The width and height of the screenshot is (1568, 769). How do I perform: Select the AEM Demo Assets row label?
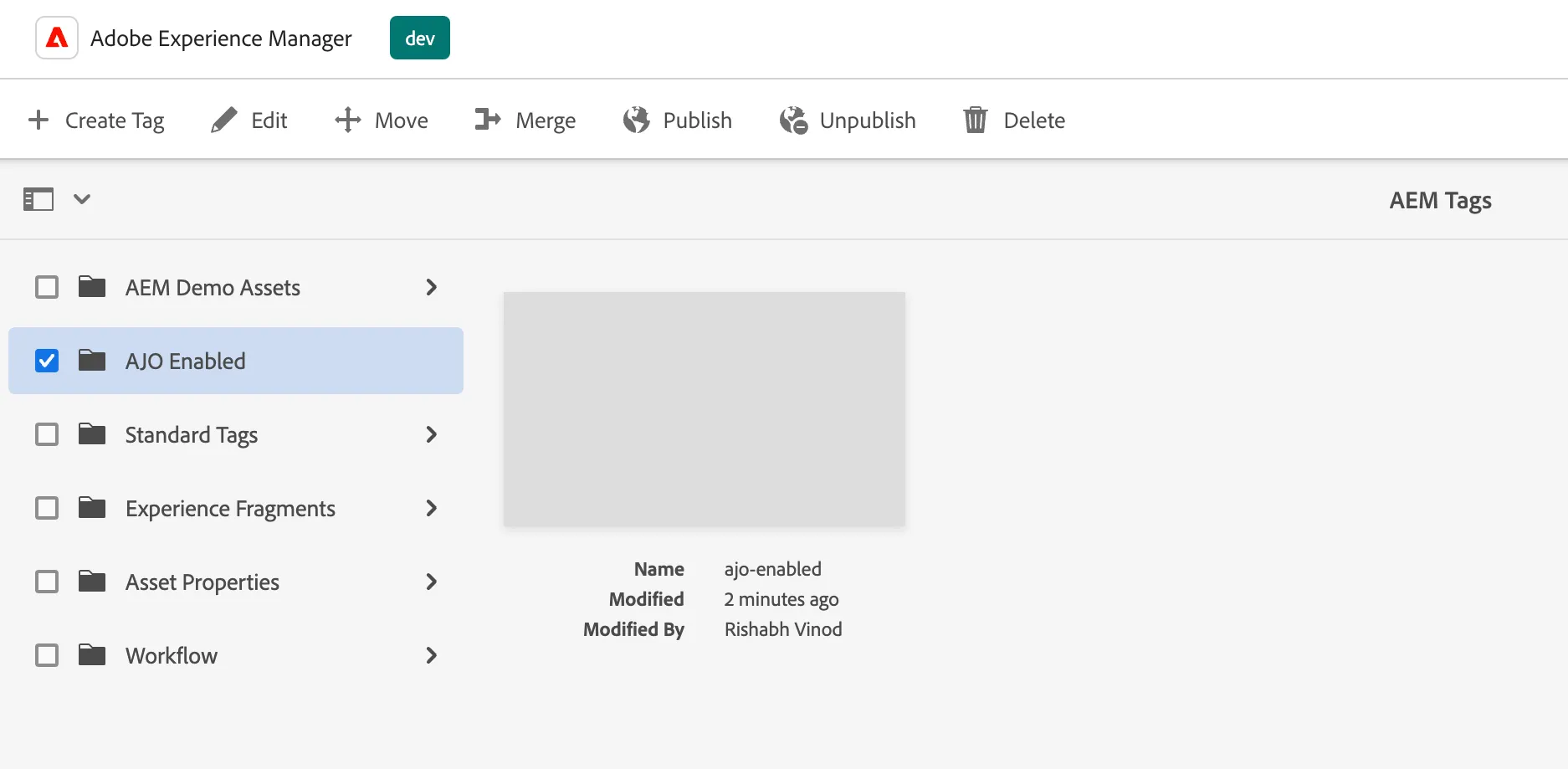213,288
